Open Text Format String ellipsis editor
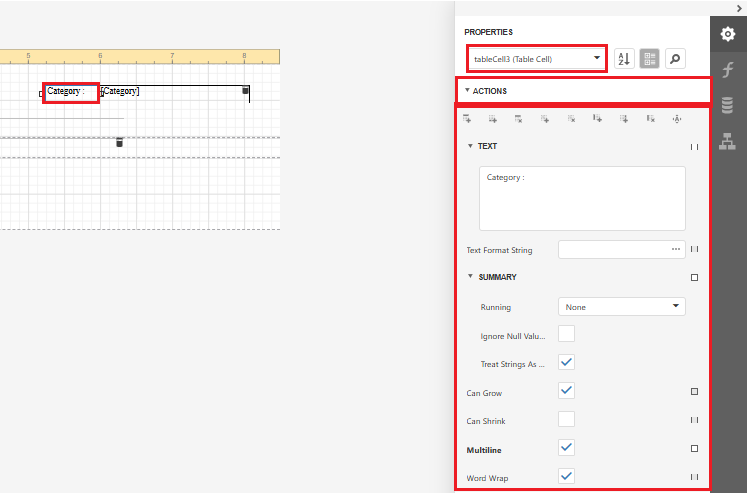The width and height of the screenshot is (747, 493). (676, 249)
